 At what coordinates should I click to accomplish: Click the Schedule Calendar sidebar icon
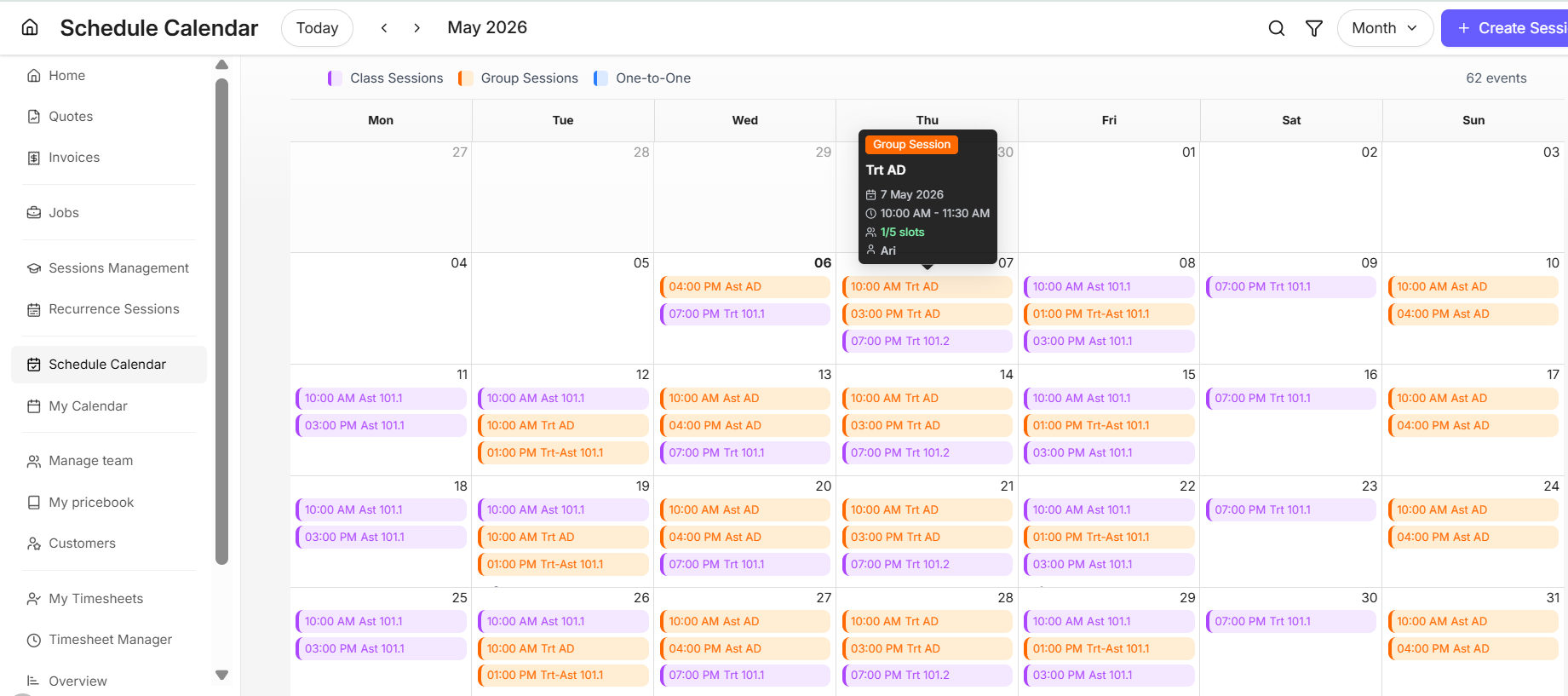tap(34, 365)
